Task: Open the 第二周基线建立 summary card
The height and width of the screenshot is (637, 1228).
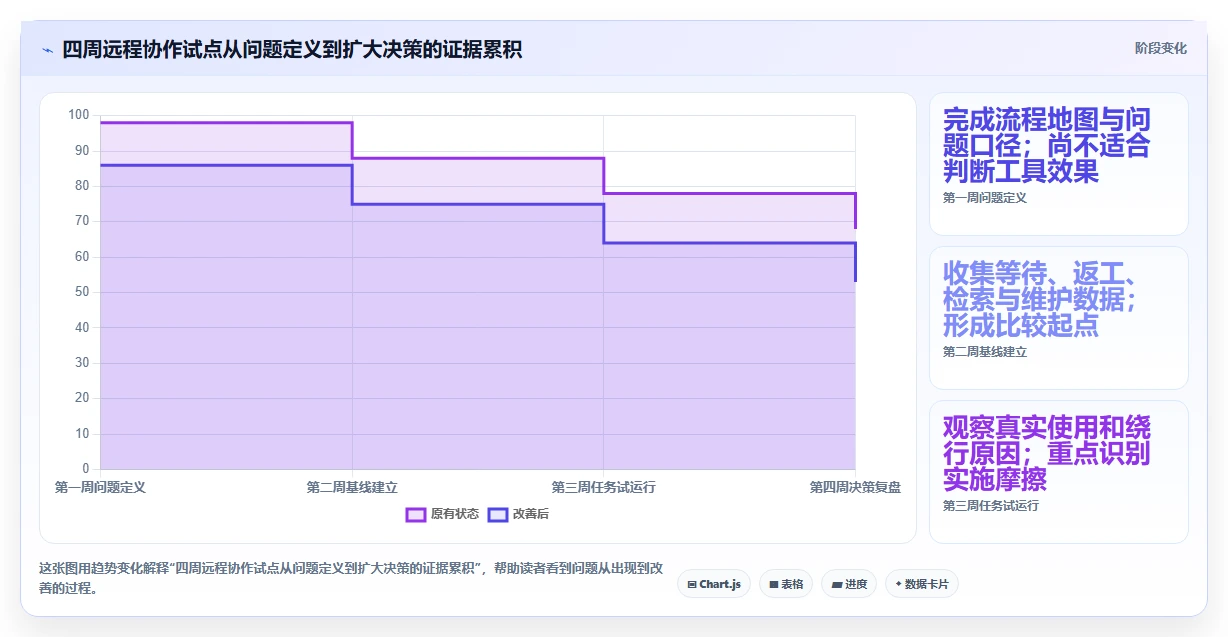Action: [1058, 318]
